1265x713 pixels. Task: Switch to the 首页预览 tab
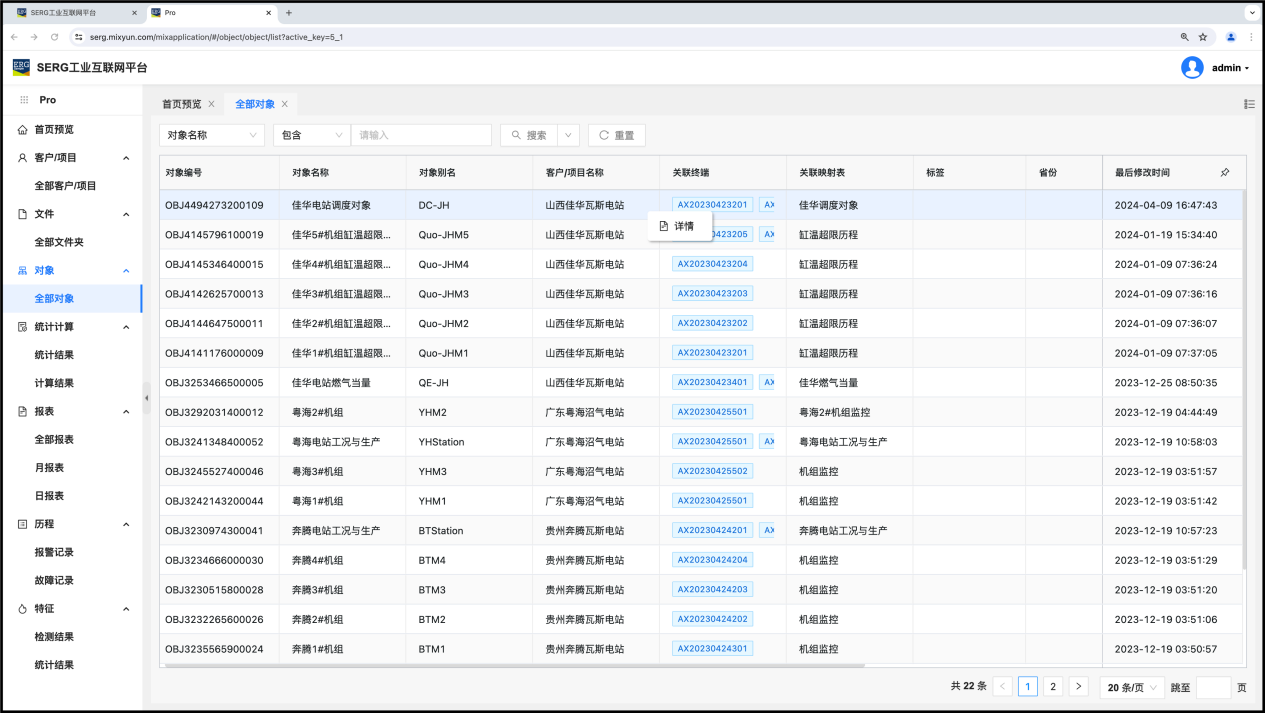click(x=181, y=104)
